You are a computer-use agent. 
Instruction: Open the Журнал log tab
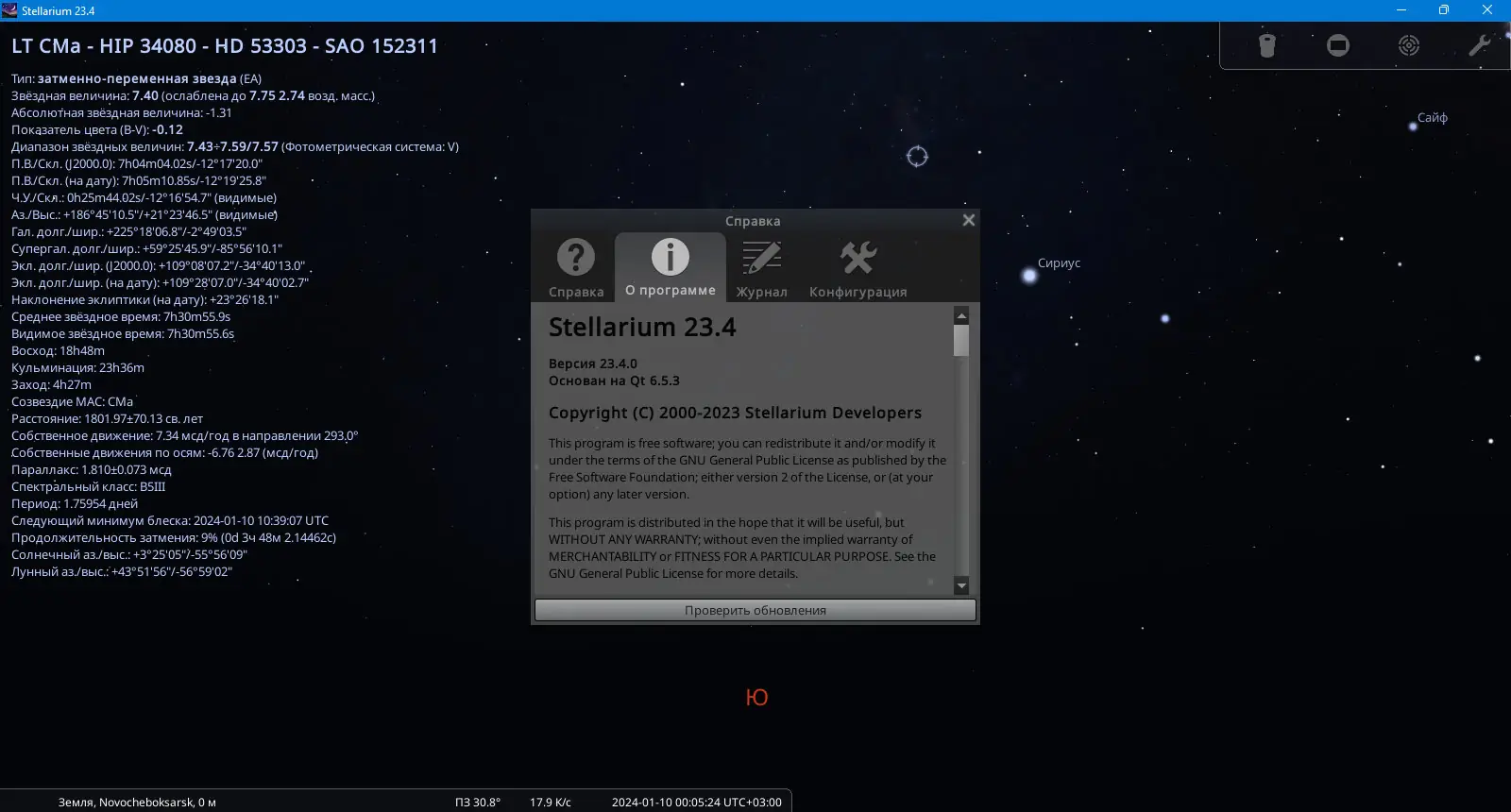762,268
